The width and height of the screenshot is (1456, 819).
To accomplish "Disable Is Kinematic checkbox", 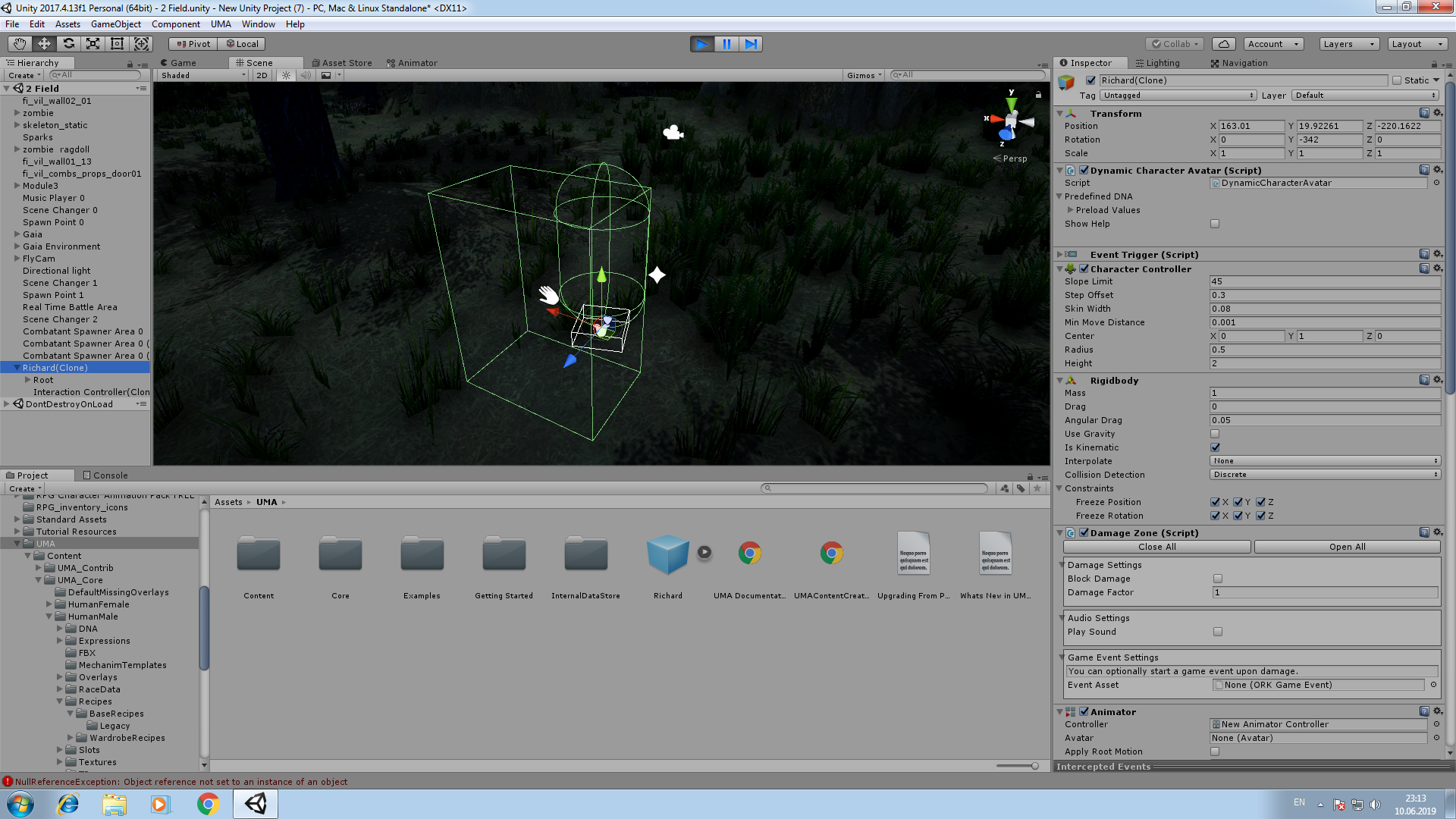I will click(1215, 447).
